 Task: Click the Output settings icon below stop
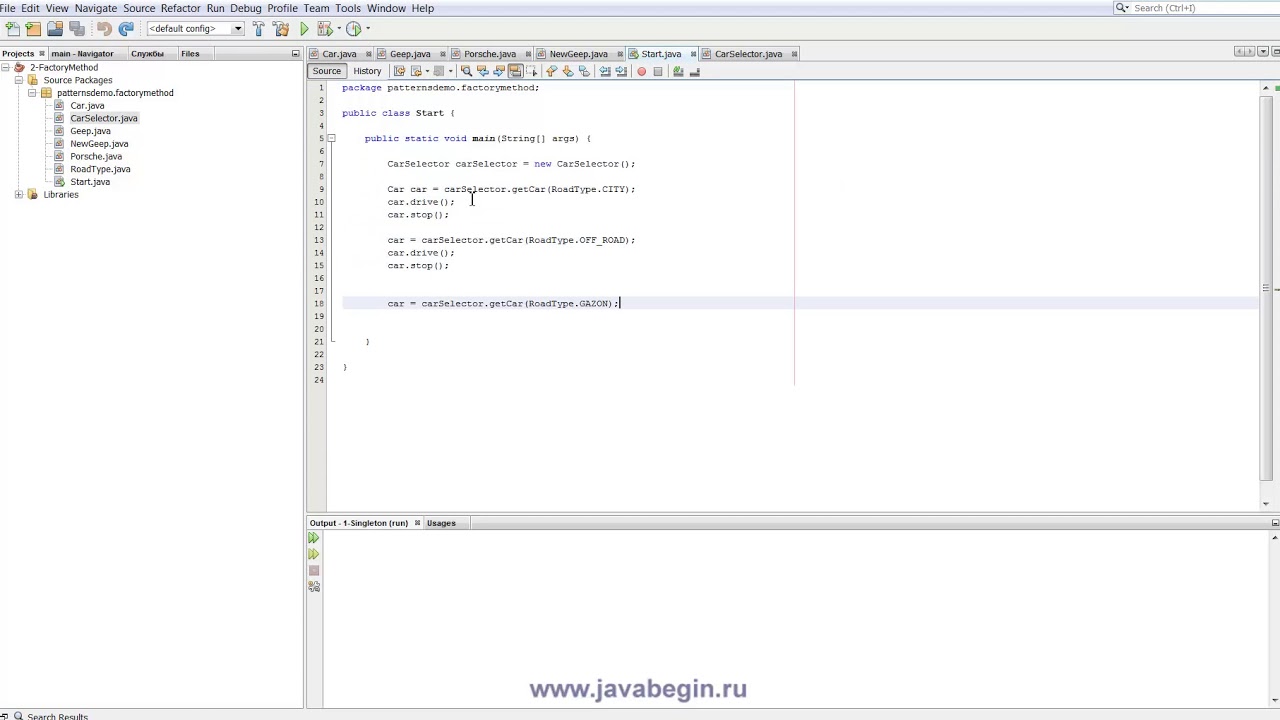[x=313, y=586]
